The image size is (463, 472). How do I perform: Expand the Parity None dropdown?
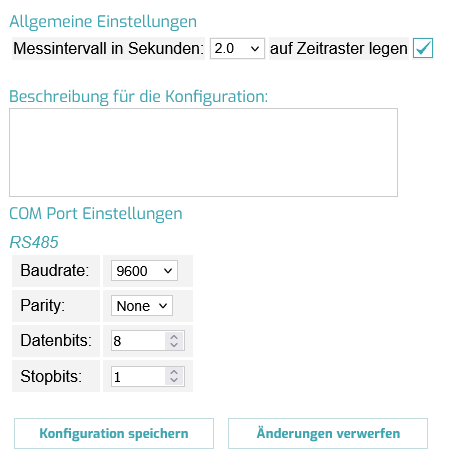click(142, 306)
